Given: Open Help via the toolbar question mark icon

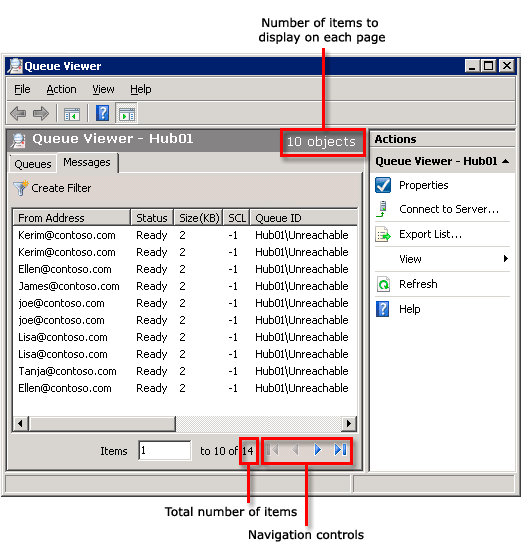Looking at the screenshot, I should pos(102,113).
